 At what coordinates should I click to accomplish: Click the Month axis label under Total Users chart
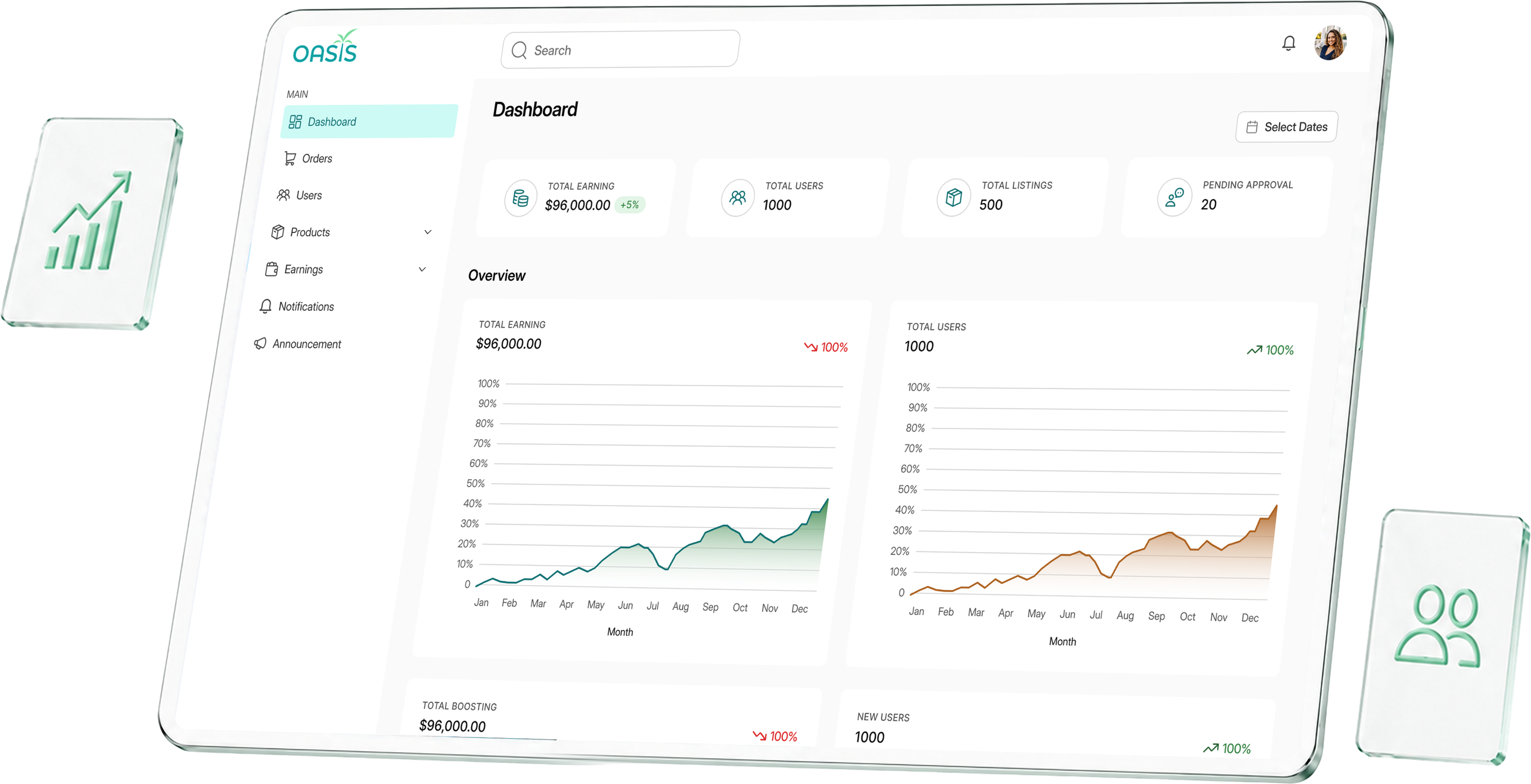[1062, 642]
